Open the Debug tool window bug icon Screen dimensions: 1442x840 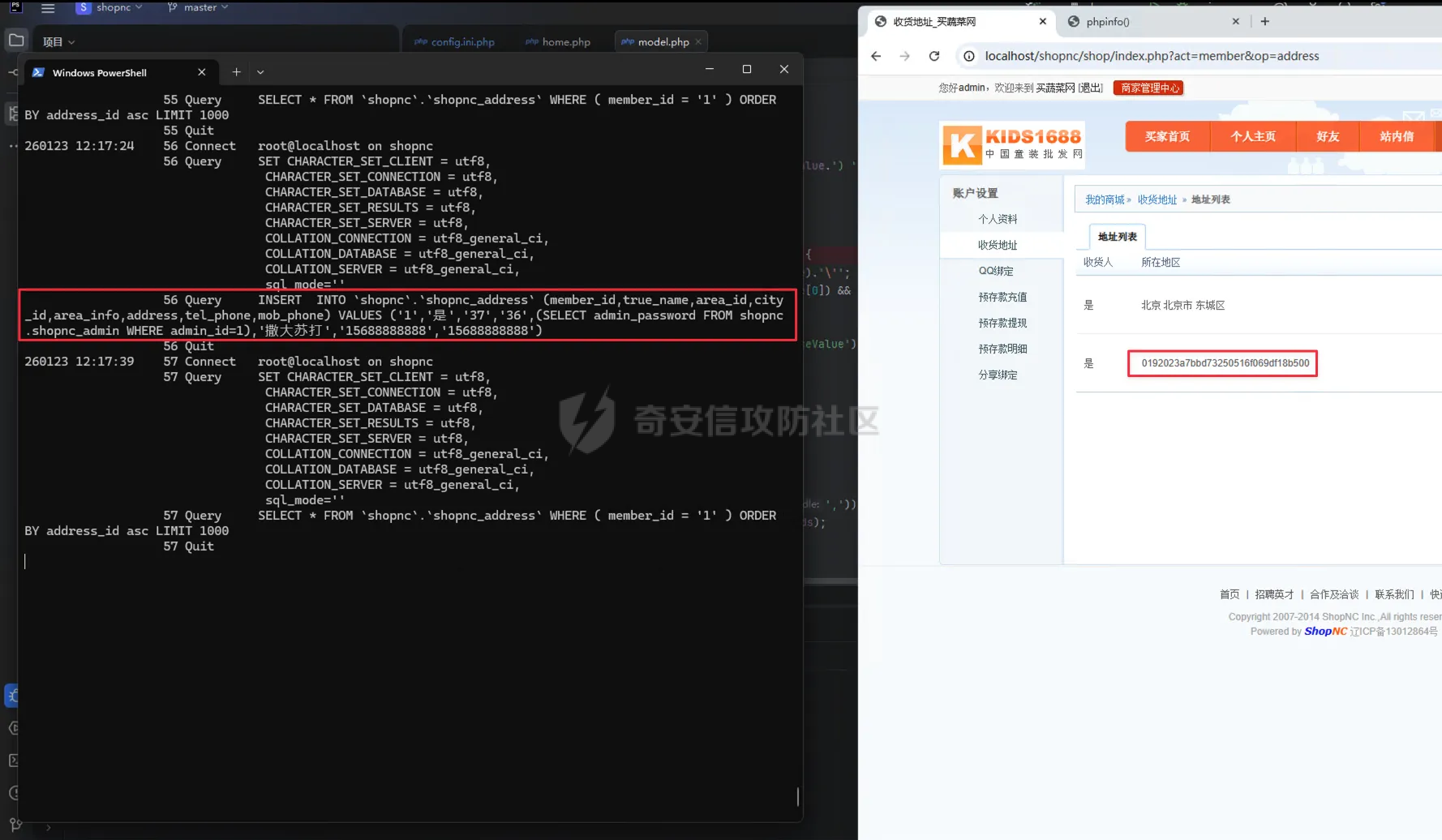12,695
